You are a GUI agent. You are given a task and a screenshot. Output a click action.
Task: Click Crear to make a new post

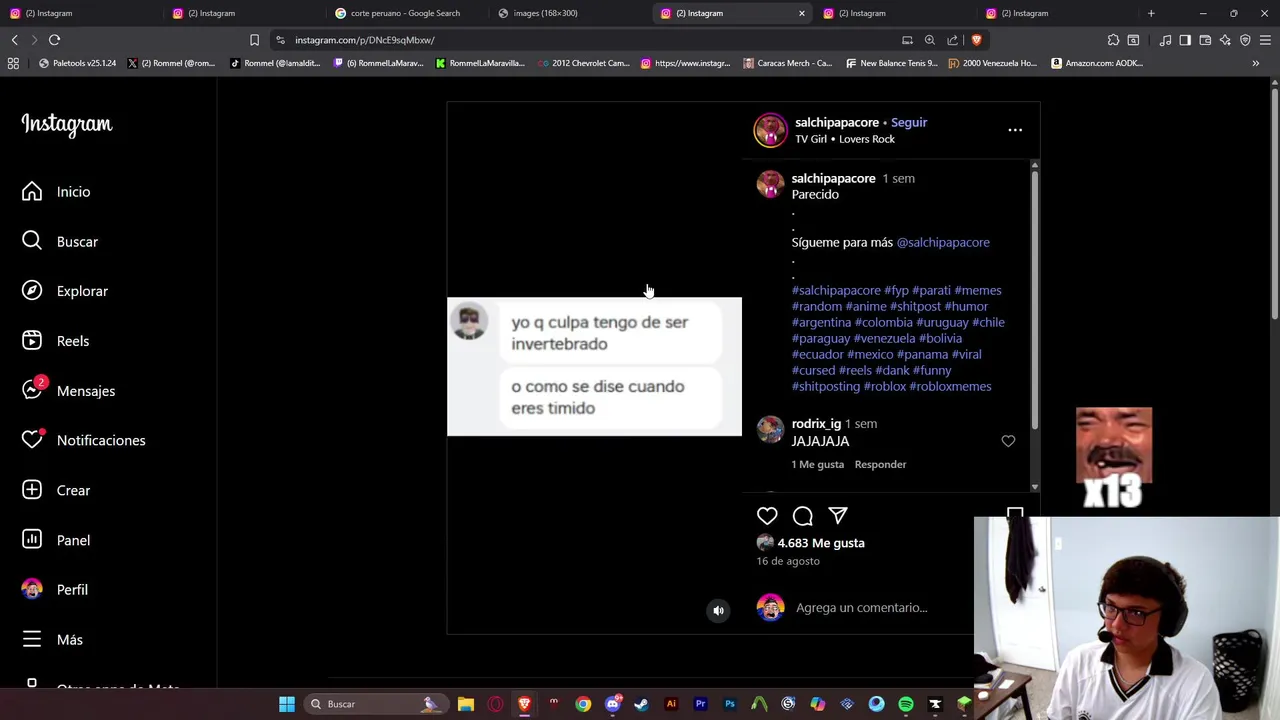pos(56,490)
